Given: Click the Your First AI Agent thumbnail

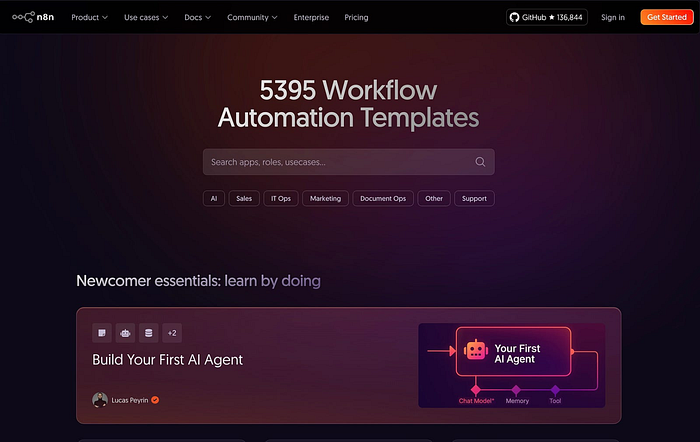Looking at the screenshot, I should [512, 365].
